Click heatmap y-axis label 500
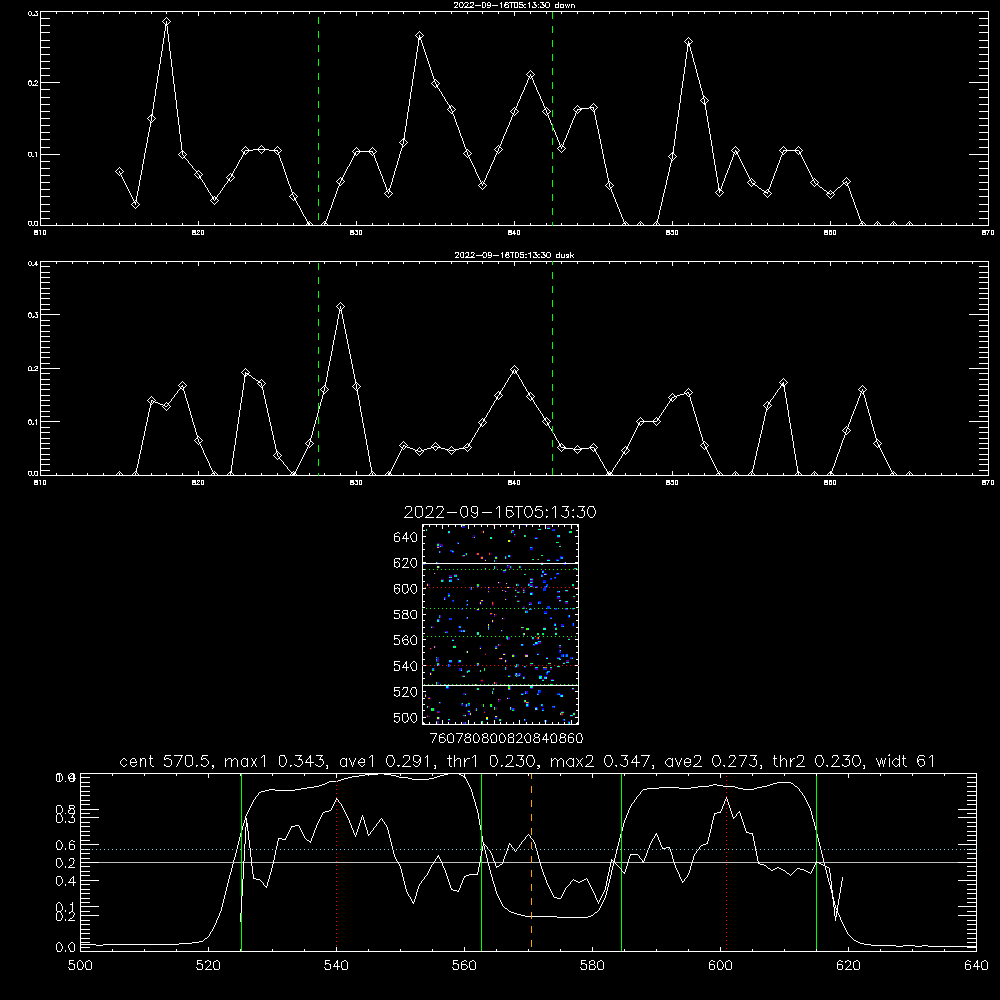The width and height of the screenshot is (1000, 1000). [406, 717]
